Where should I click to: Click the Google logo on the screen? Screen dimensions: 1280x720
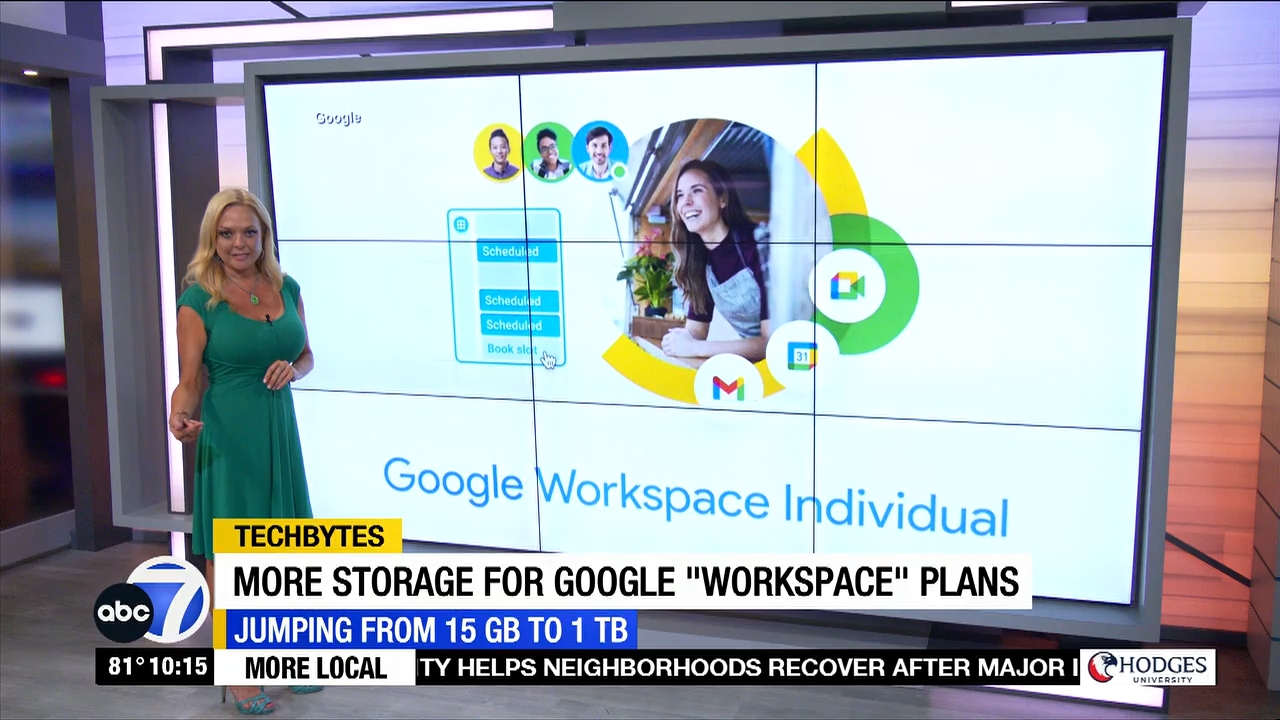pyautogui.click(x=338, y=118)
